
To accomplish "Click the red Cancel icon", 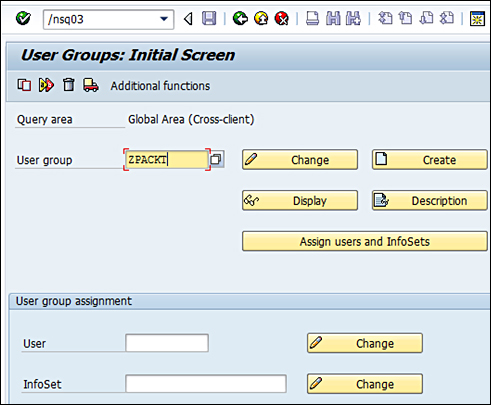I will click(282, 19).
